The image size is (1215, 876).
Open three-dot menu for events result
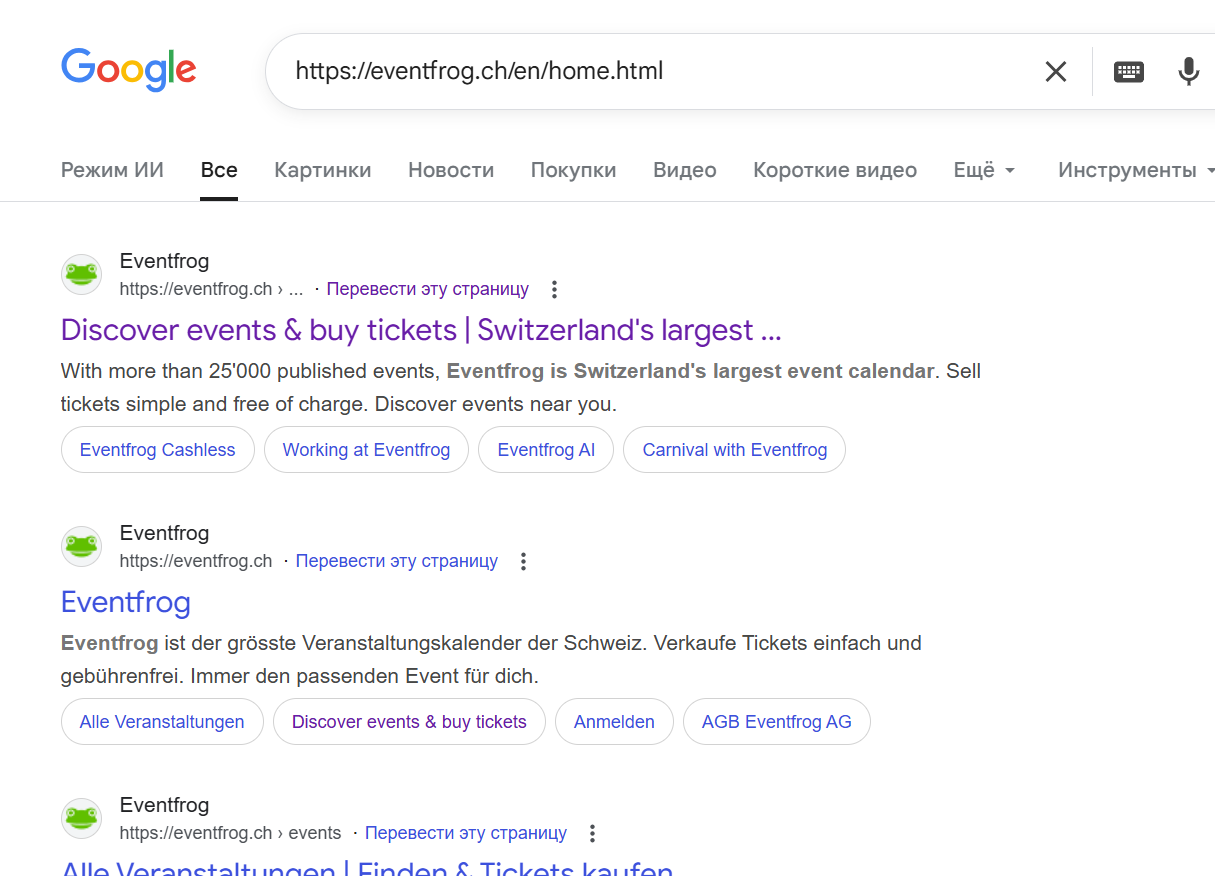click(x=592, y=834)
